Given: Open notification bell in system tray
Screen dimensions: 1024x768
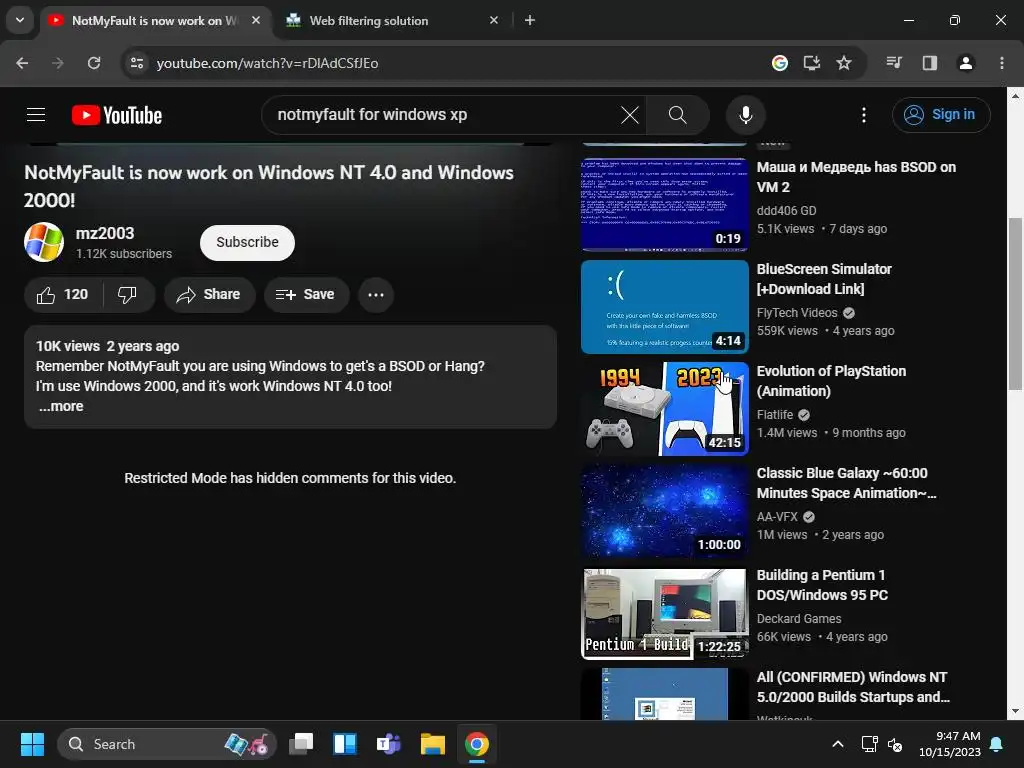Looking at the screenshot, I should (997, 744).
